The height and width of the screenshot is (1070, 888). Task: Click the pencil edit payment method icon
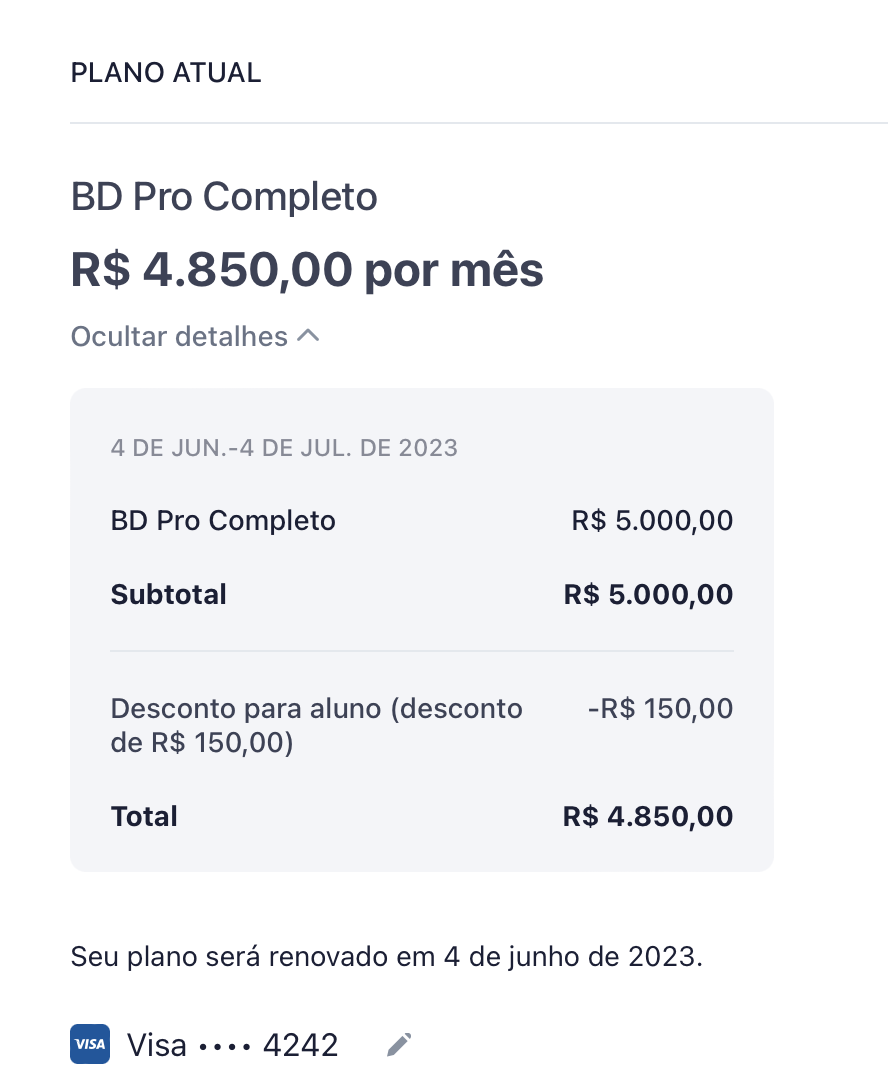[x=399, y=1044]
